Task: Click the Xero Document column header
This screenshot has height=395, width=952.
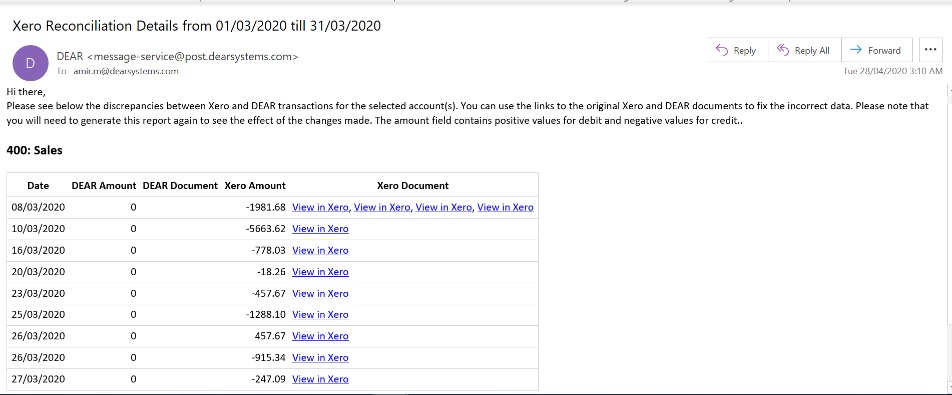Action: point(413,186)
